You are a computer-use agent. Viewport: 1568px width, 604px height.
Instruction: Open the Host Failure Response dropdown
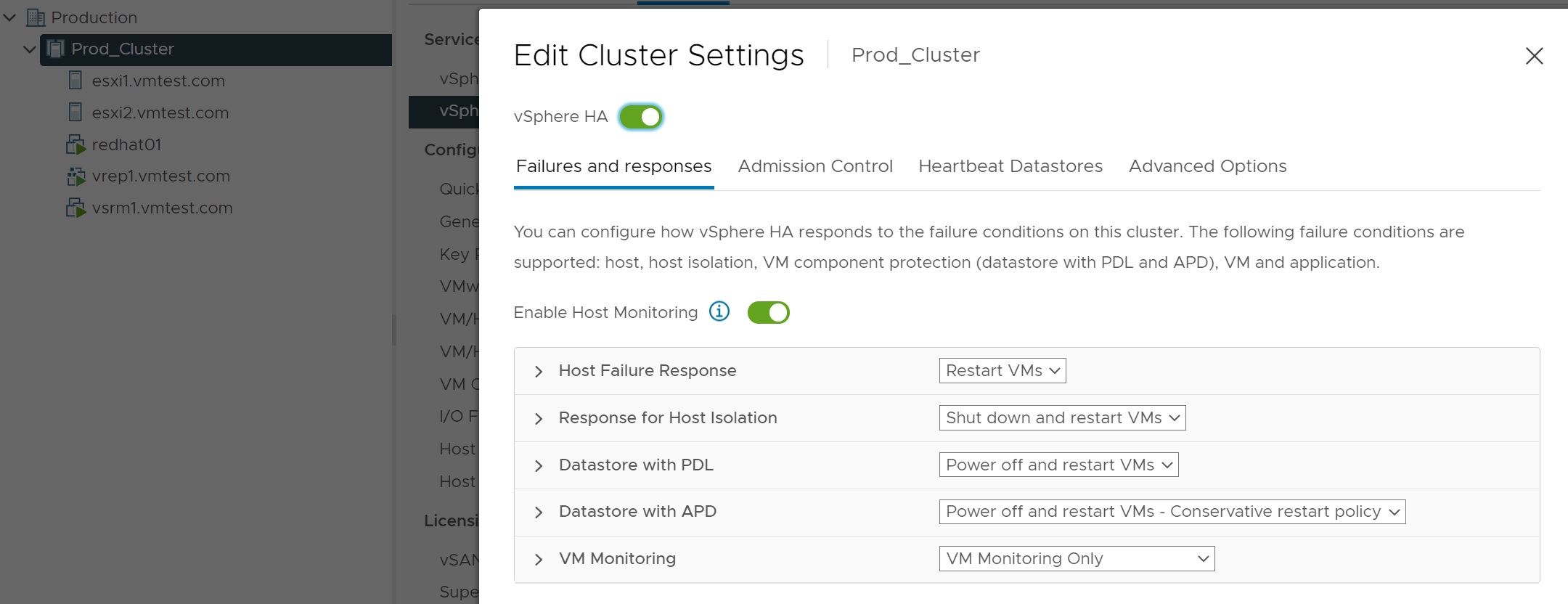point(1002,371)
